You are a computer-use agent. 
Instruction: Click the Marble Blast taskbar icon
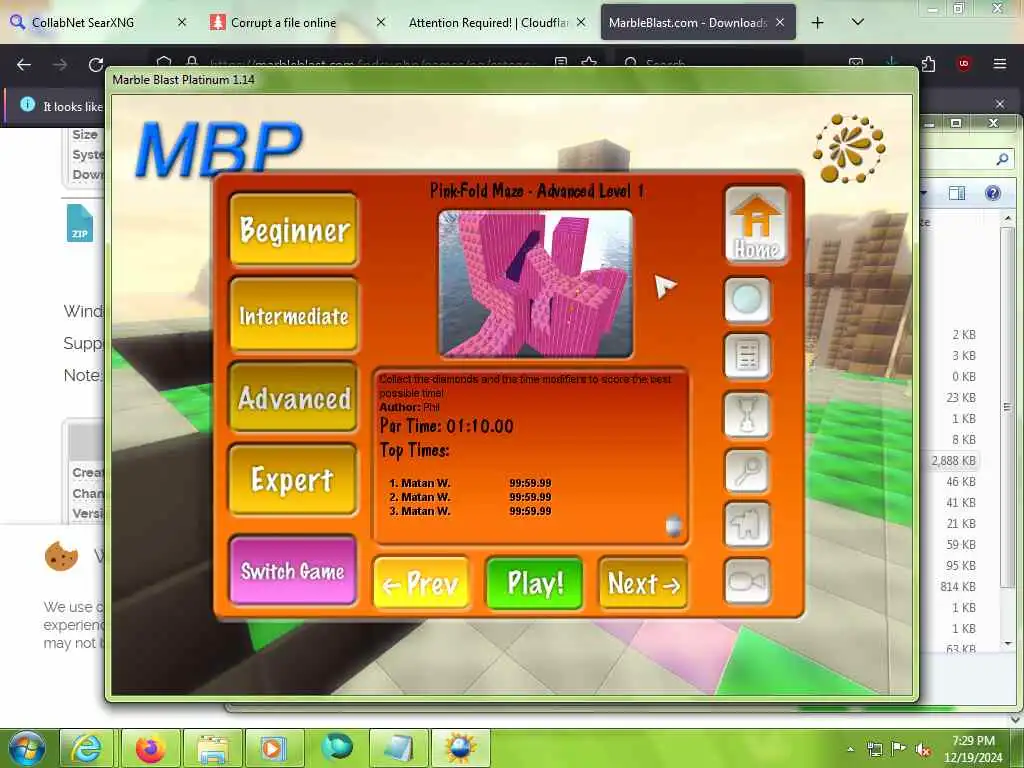coord(460,748)
